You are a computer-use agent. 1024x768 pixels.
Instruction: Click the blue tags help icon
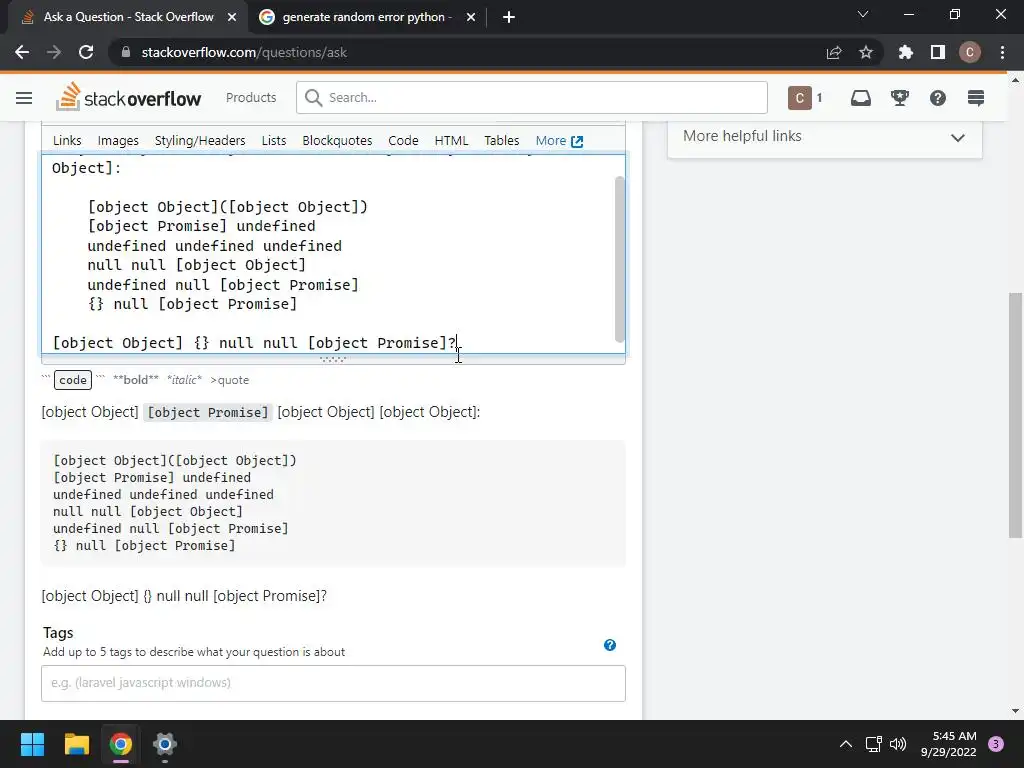[x=610, y=645]
